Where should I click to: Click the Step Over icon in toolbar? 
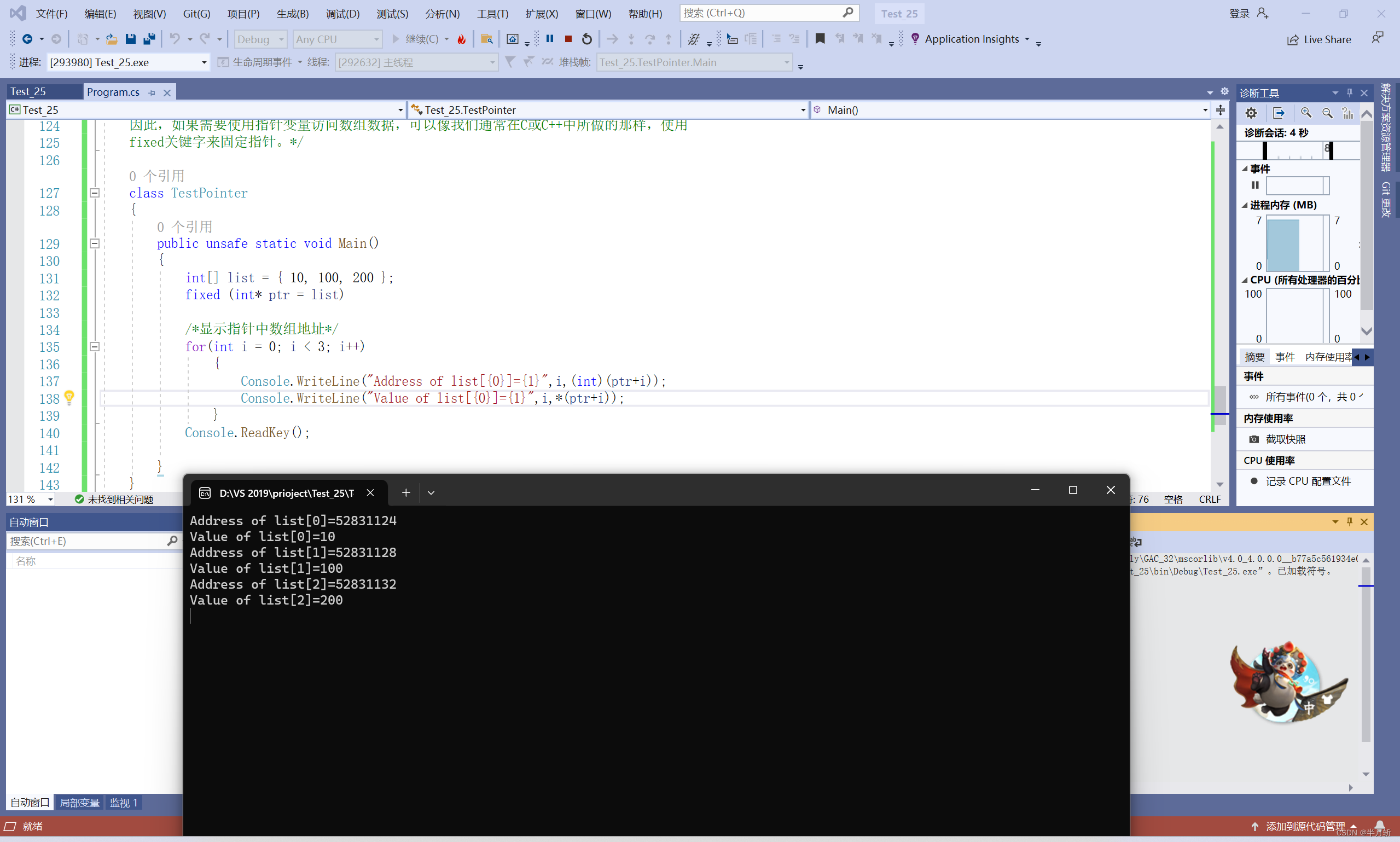[647, 38]
